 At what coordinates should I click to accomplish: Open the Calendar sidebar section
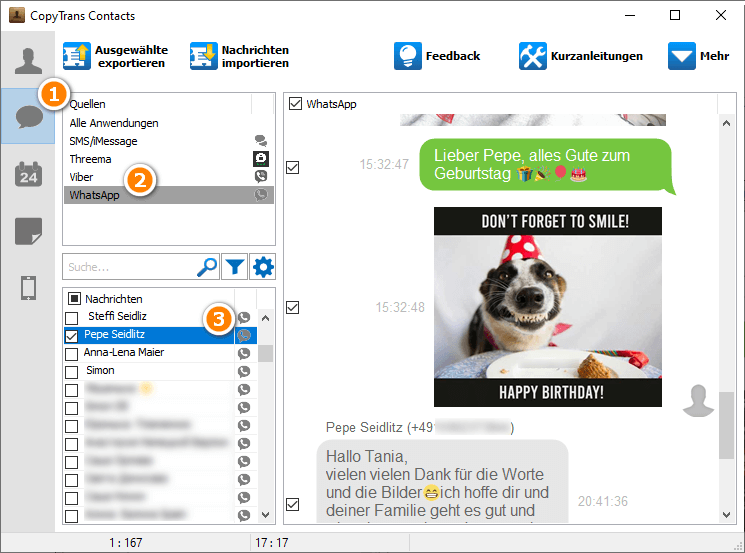click(29, 174)
